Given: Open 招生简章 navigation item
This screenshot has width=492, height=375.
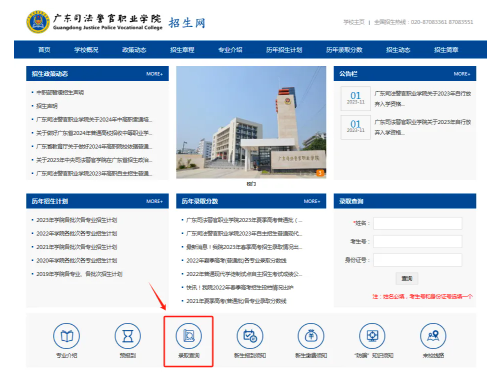Looking at the screenshot, I should [446, 50].
